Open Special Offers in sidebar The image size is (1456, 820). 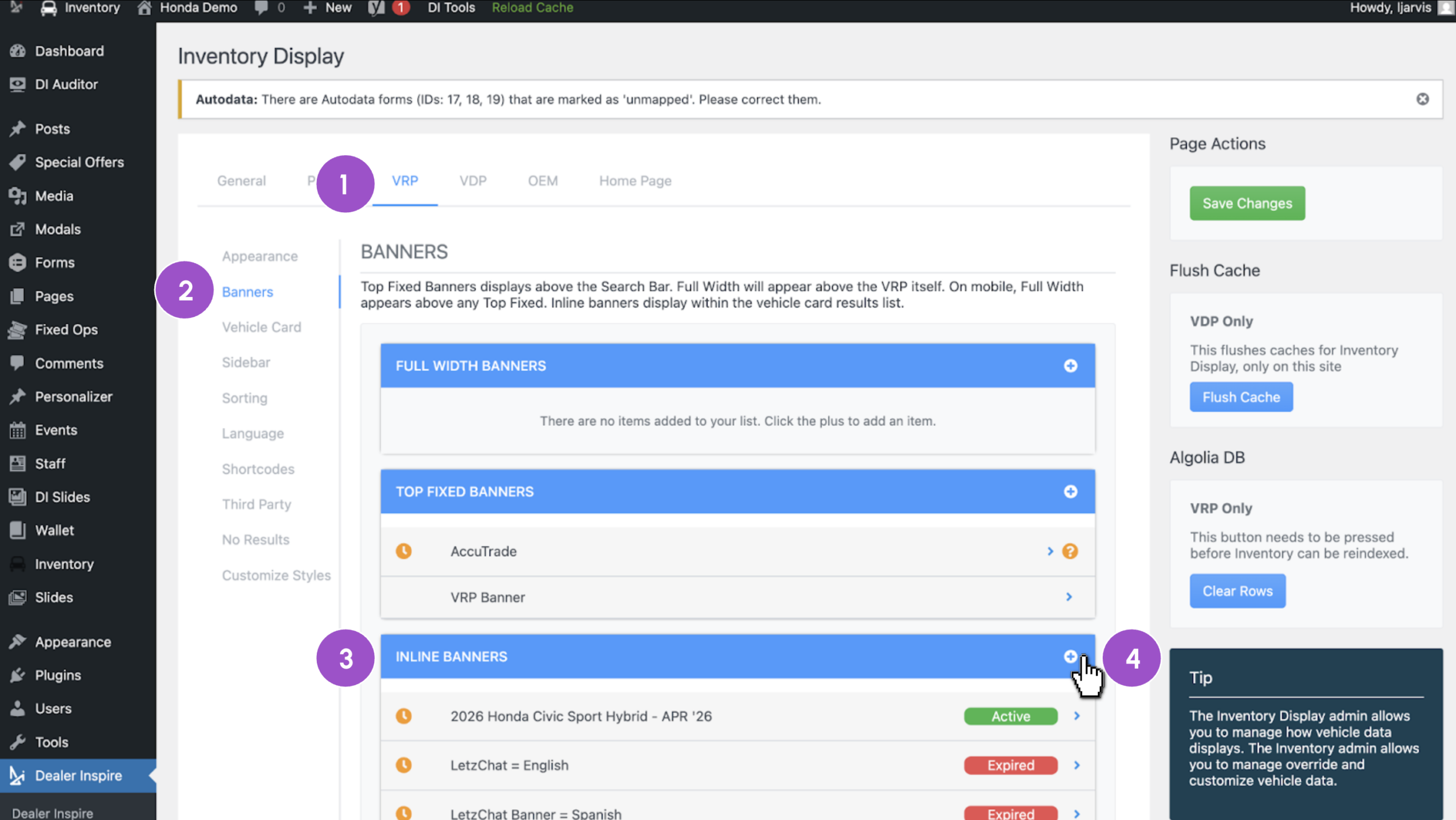pos(78,162)
